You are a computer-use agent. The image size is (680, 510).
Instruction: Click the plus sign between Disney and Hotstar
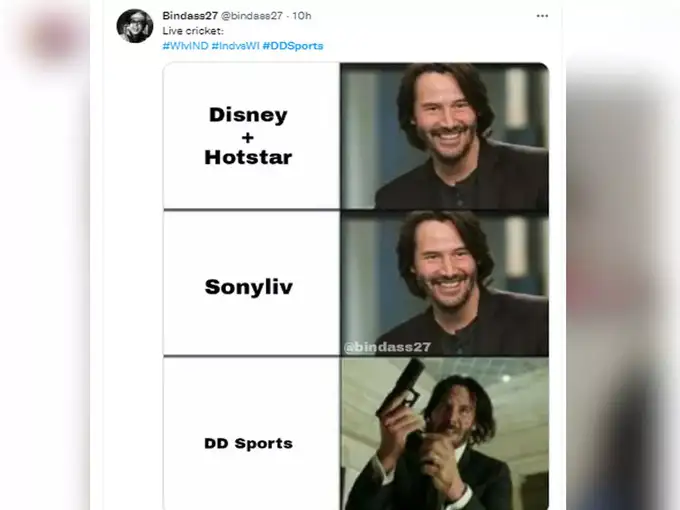[x=247, y=135]
